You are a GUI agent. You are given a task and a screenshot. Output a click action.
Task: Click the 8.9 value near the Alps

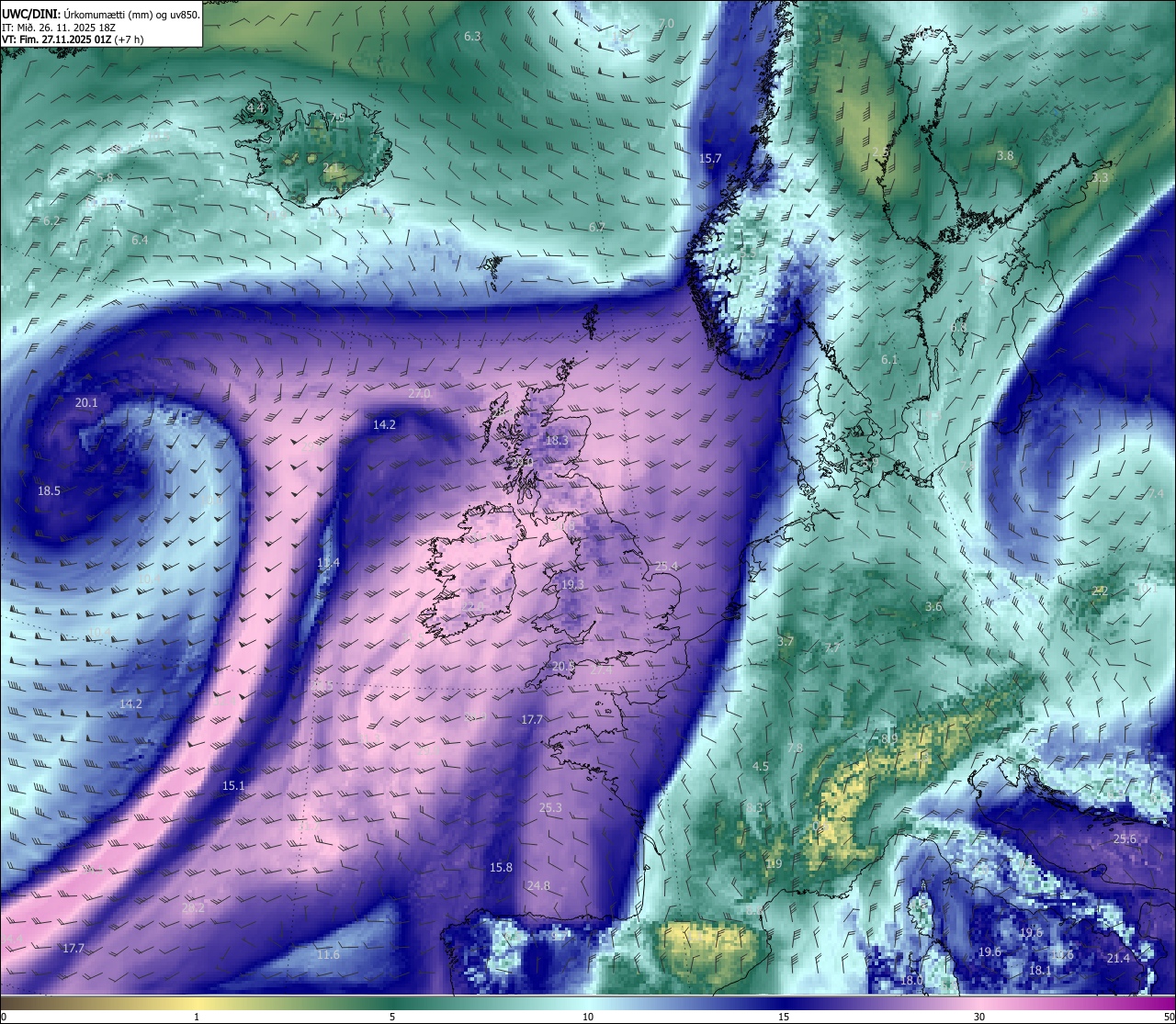[x=889, y=738]
